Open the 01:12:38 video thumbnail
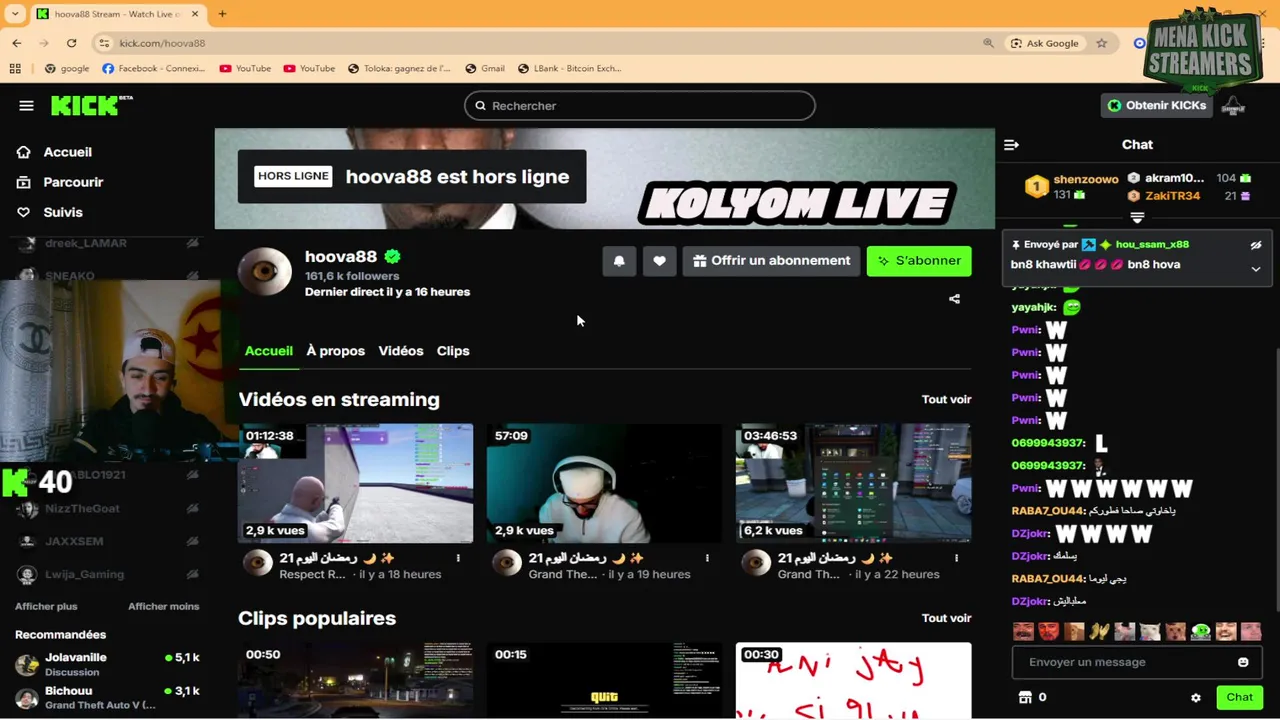Screen dimensions: 1280x720 coord(355,483)
